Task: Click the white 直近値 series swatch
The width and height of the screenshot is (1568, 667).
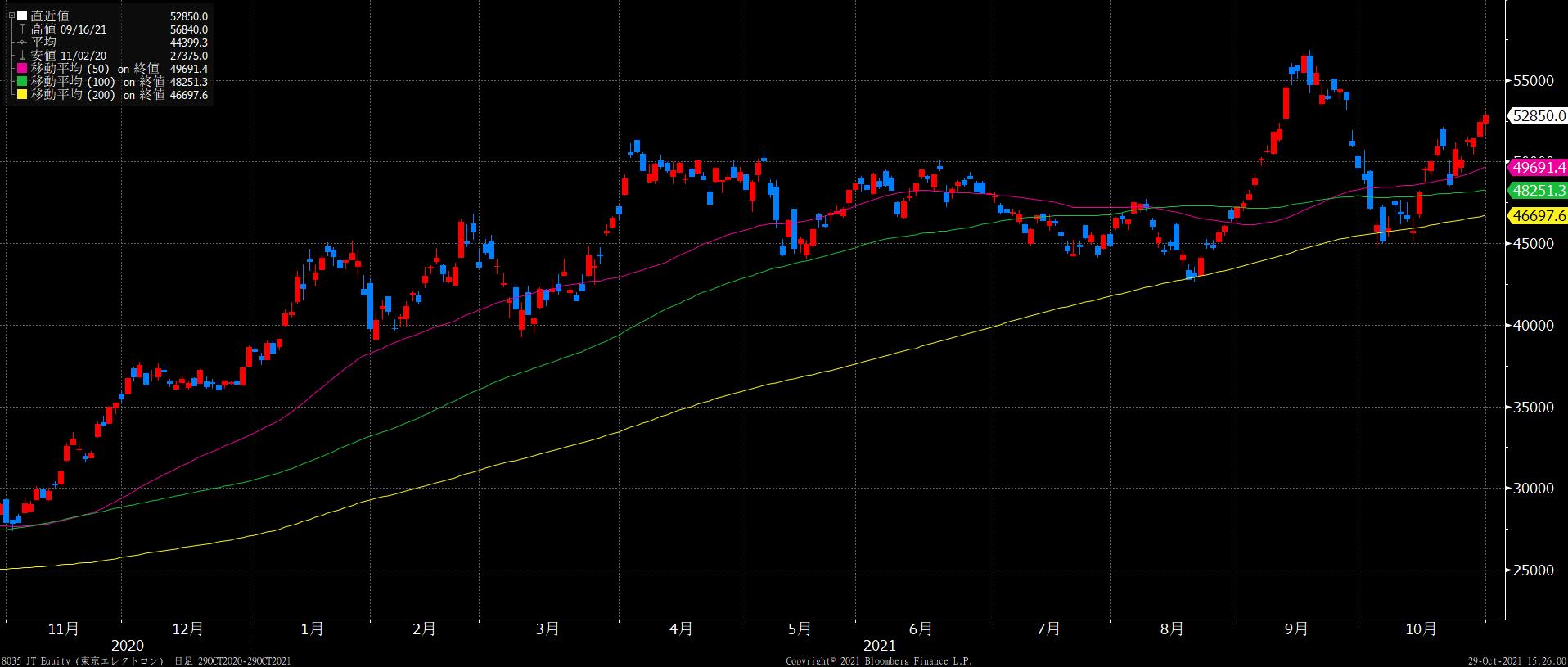Action: pyautogui.click(x=22, y=16)
